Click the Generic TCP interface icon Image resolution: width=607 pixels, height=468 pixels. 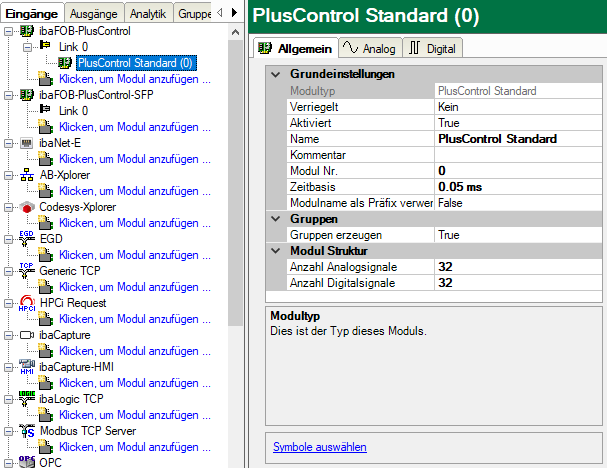[x=27, y=271]
